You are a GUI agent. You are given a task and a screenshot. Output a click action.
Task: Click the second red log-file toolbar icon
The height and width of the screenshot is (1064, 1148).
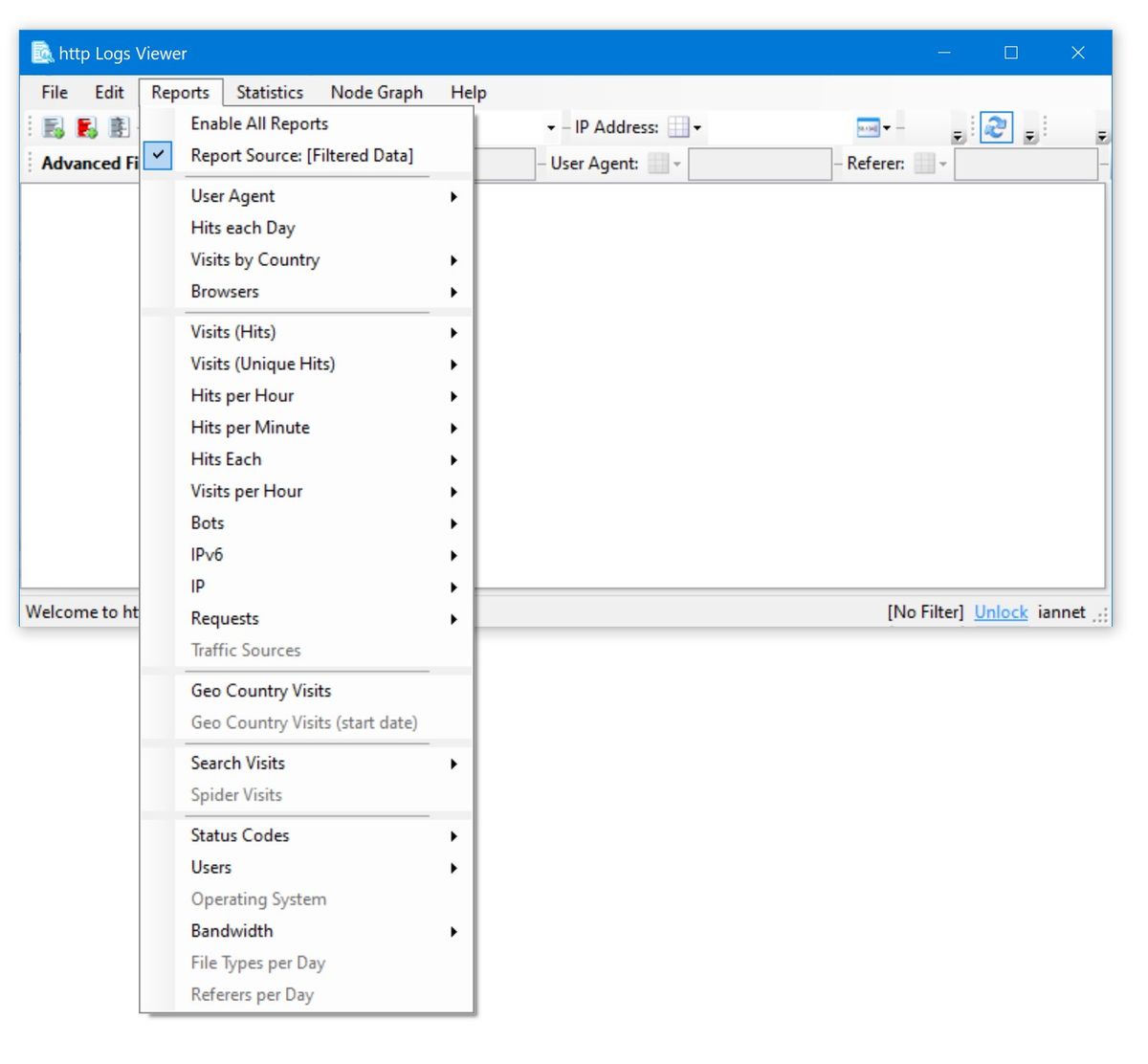85,126
